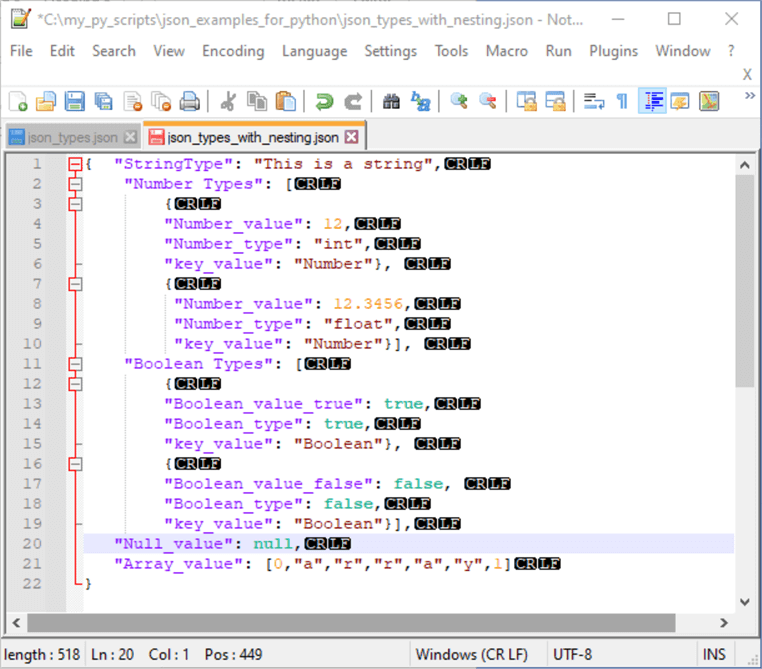The image size is (762, 669).
Task: Open Find dialog binoculars icon
Action: pos(391,102)
